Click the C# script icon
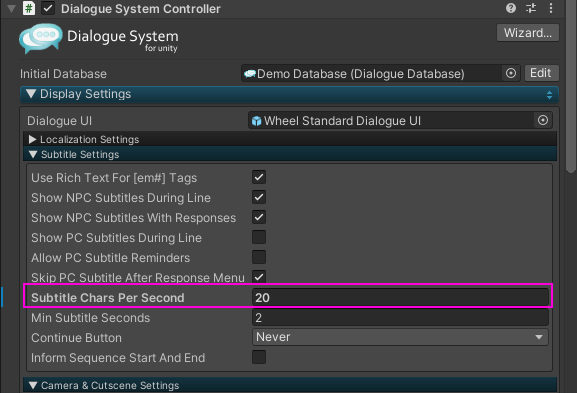577x393 pixels. (29, 8)
